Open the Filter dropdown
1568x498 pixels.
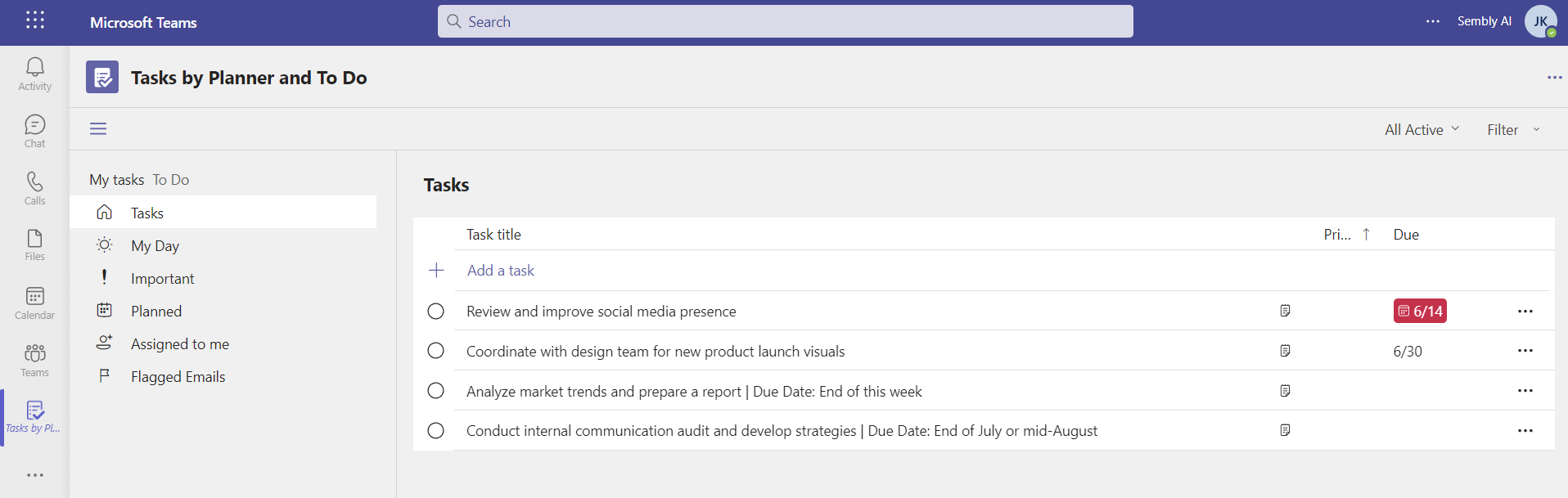[x=1513, y=129]
